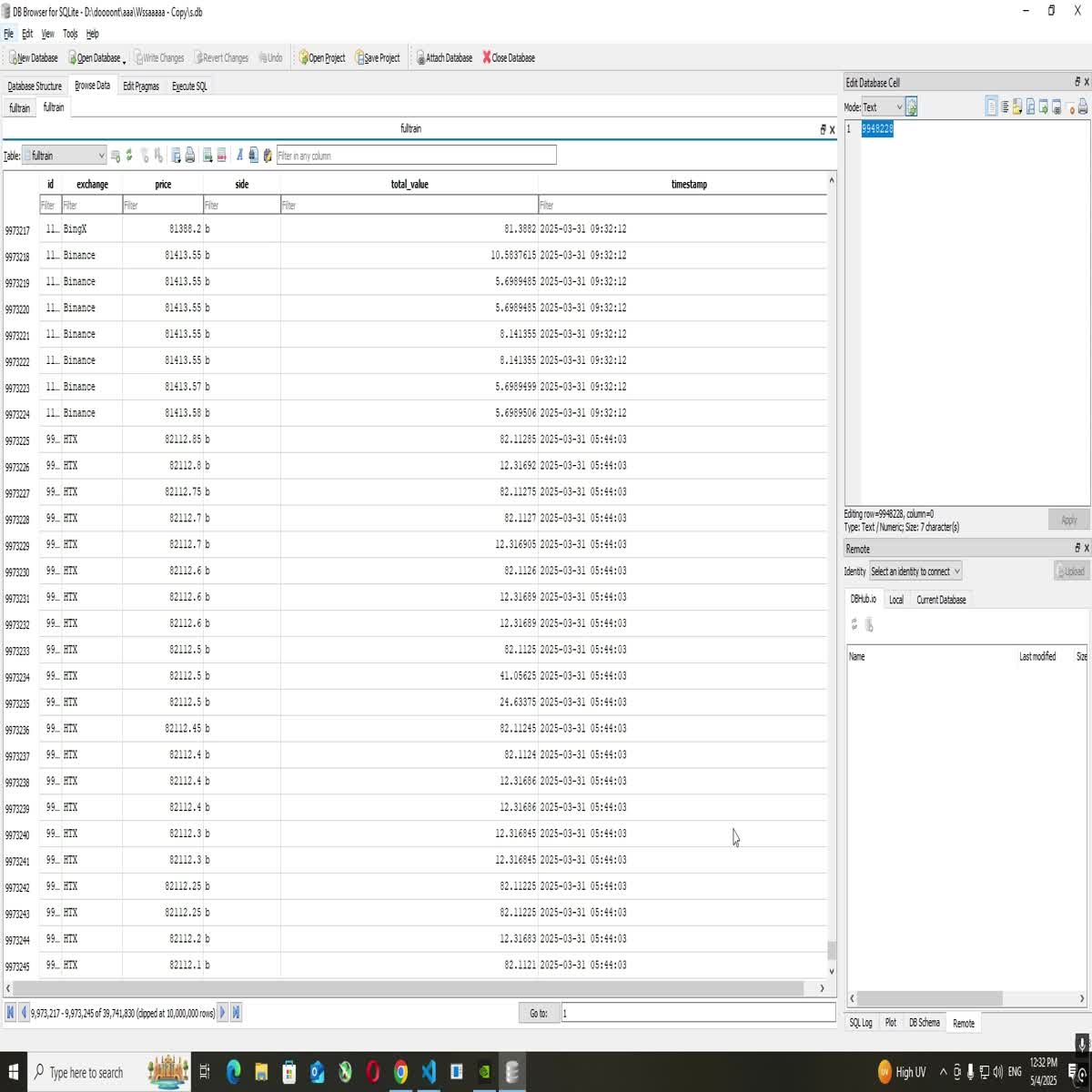The height and width of the screenshot is (1092, 1092).
Task: Click in the Filter in any column field
Action: click(416, 156)
